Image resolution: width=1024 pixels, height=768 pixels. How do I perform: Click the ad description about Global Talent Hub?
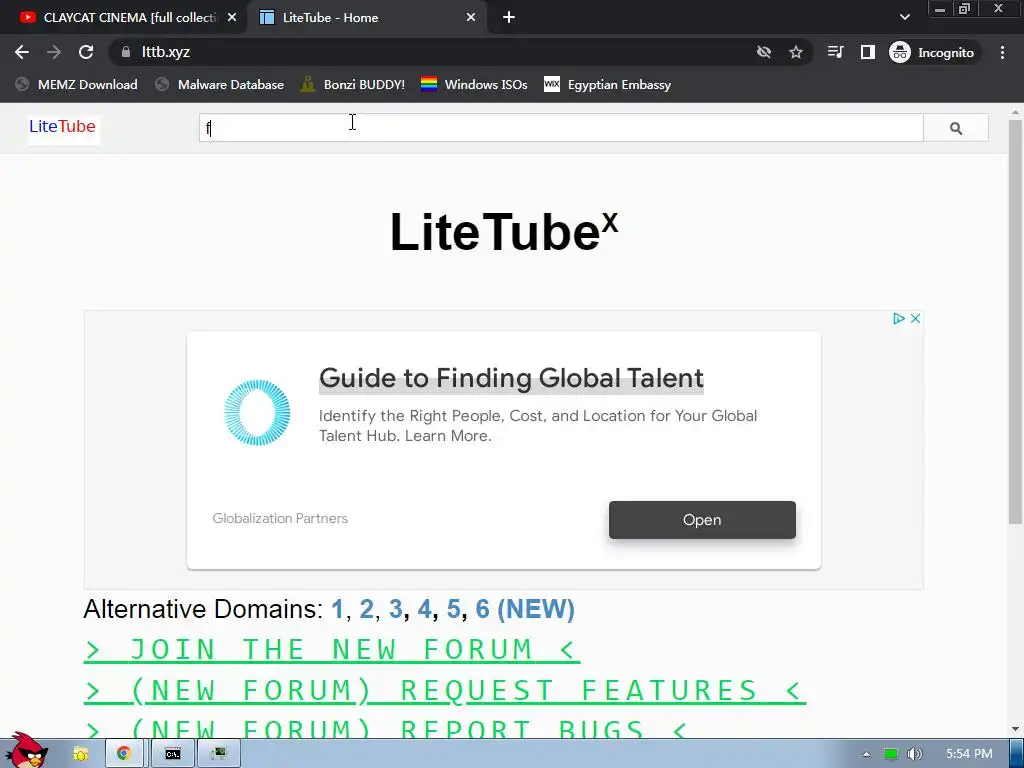pos(537,426)
